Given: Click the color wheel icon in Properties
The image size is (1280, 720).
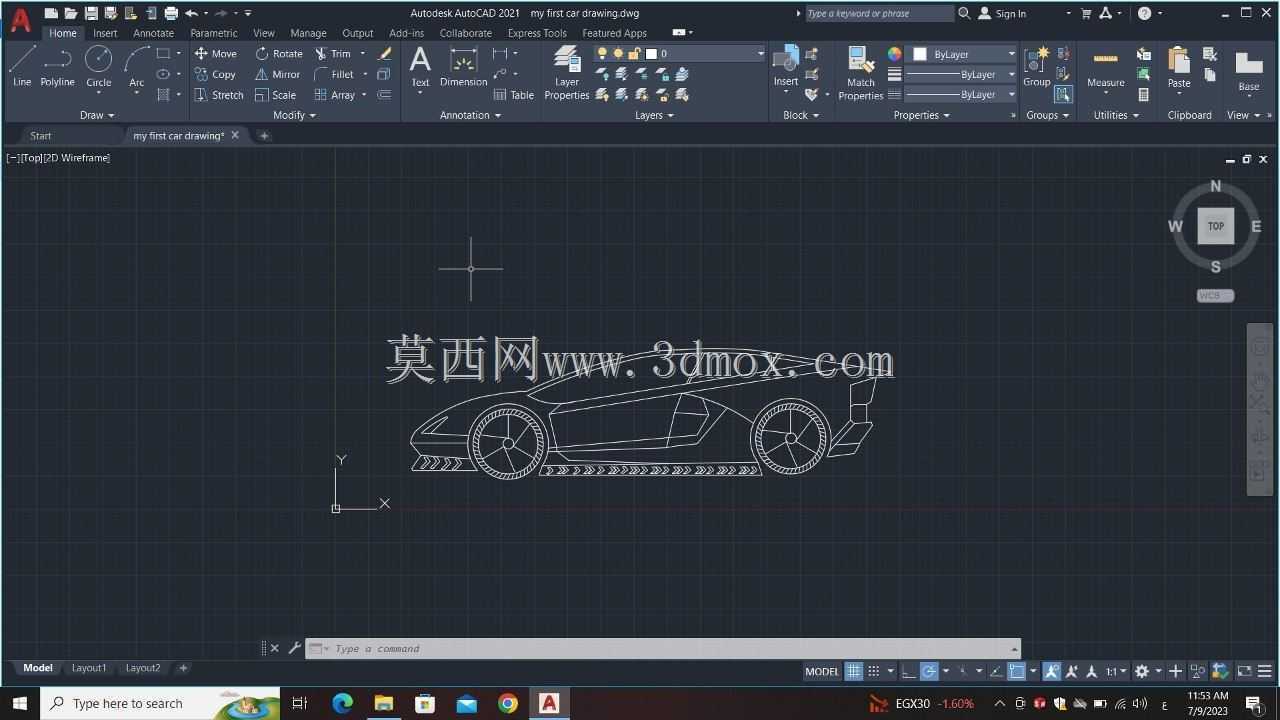Looking at the screenshot, I should (894, 54).
